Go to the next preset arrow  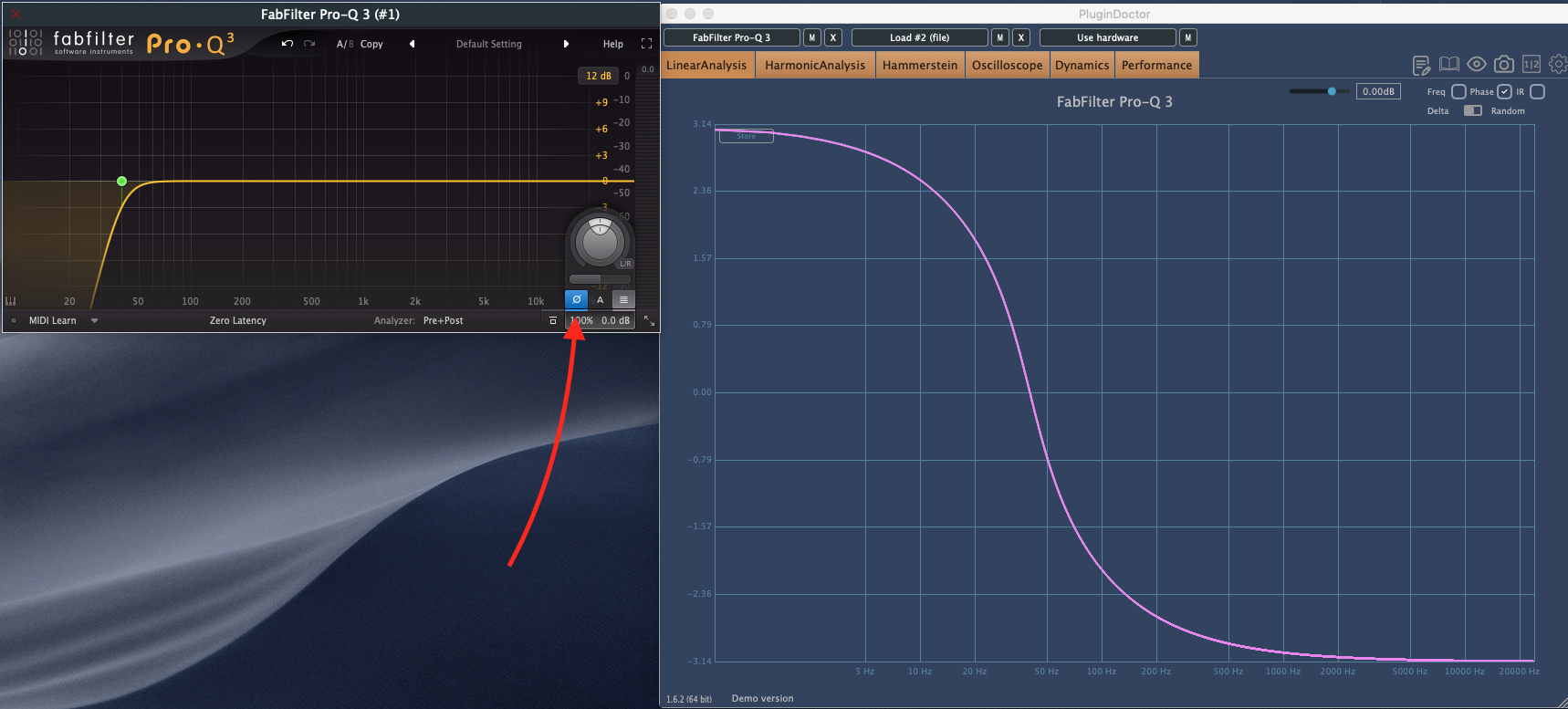[x=566, y=44]
